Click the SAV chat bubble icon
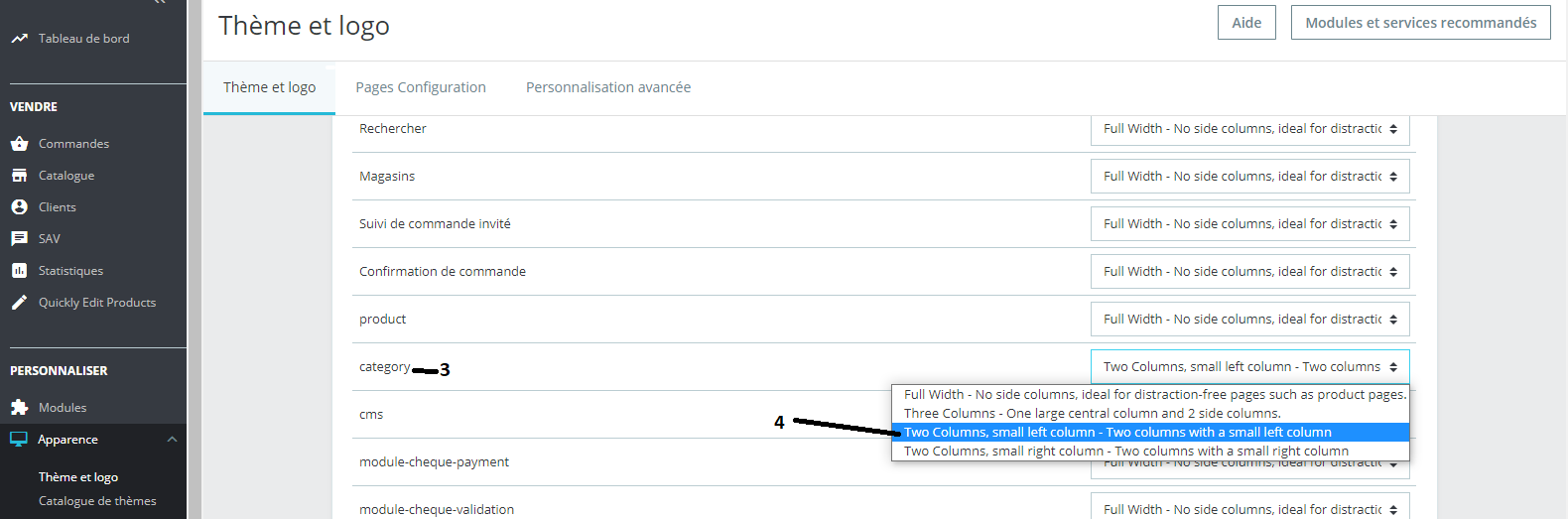Screen dimensions: 1568x519 [19, 239]
